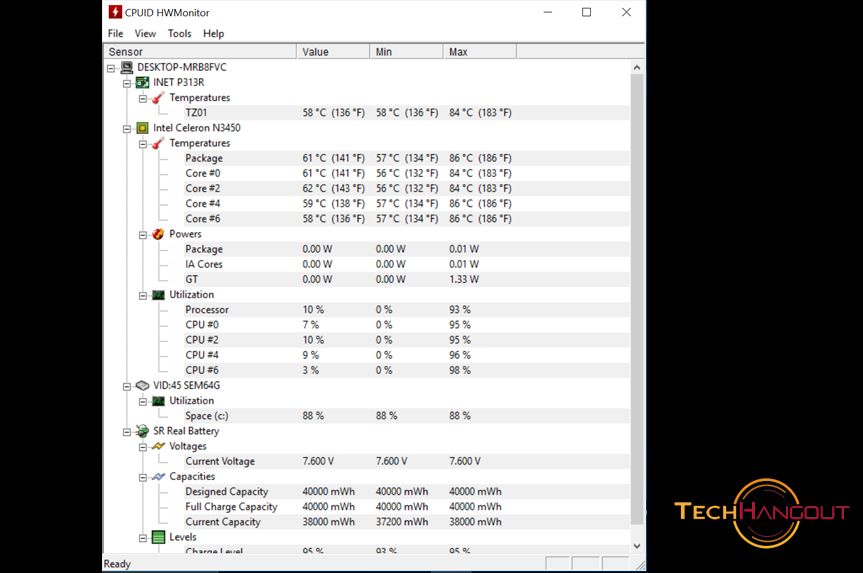Click the thermometer icon under Intel Celeron
This screenshot has height=573, width=863.
(159, 143)
